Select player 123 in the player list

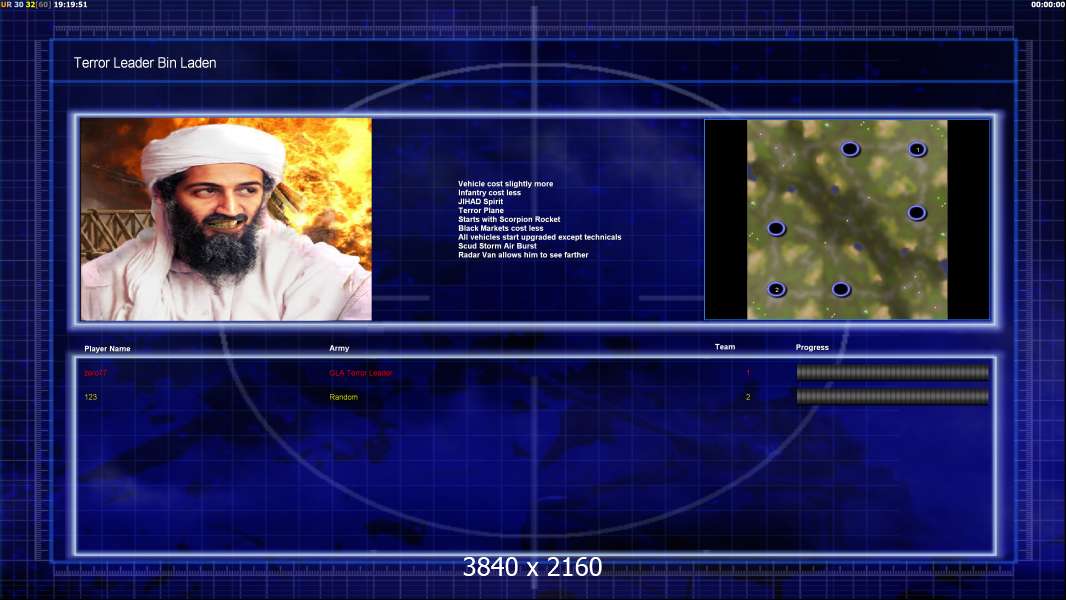pyautogui.click(x=91, y=397)
